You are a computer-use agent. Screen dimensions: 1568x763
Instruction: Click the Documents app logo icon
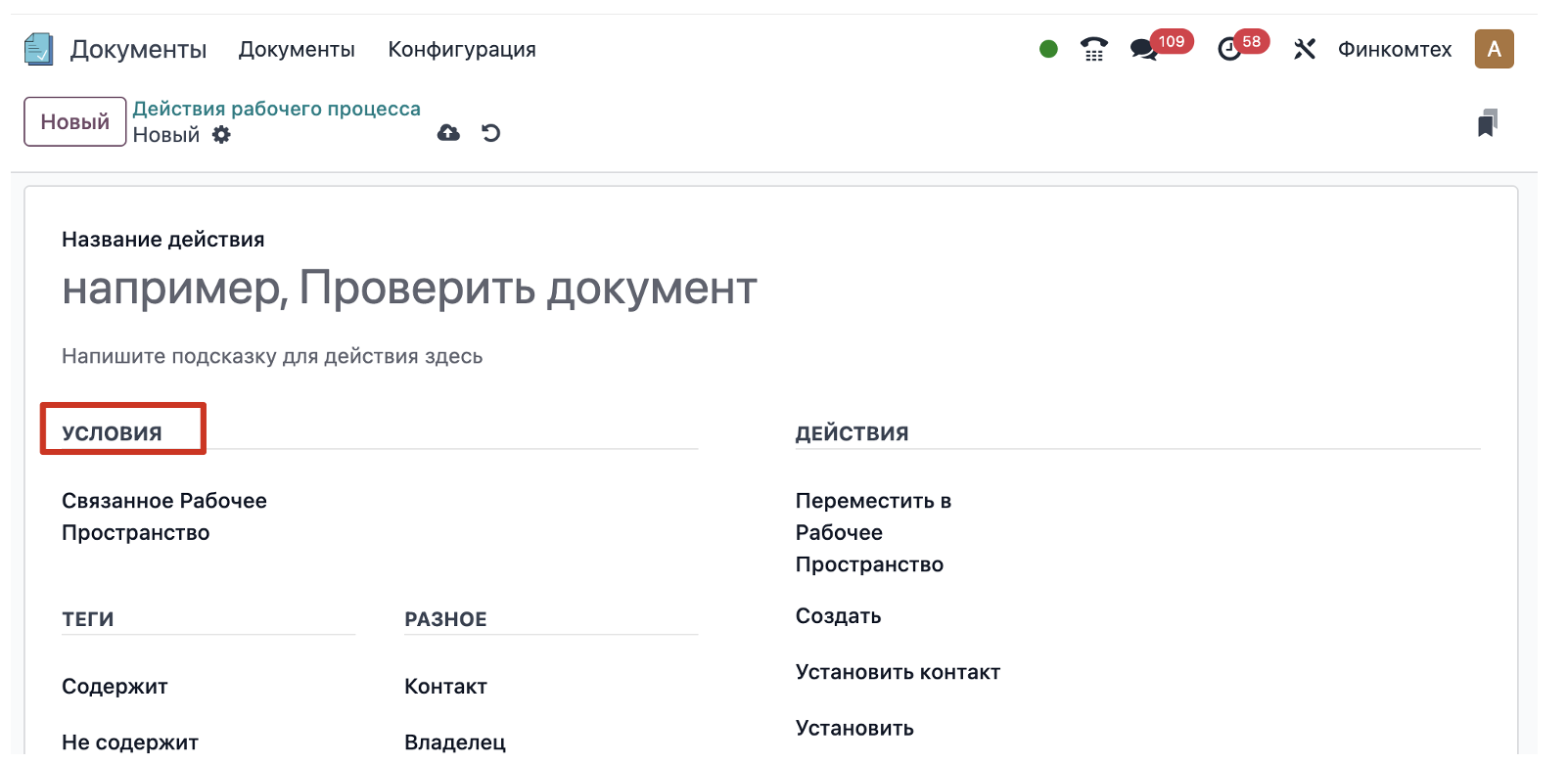38,49
